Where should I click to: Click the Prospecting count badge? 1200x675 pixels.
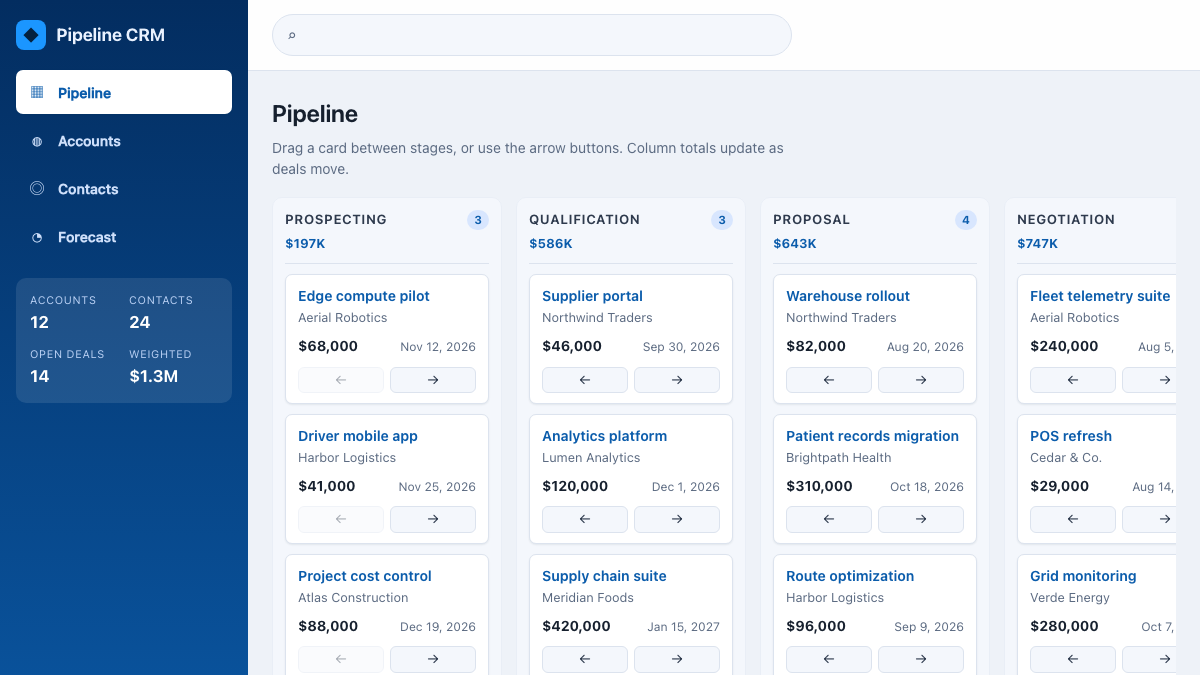click(478, 220)
